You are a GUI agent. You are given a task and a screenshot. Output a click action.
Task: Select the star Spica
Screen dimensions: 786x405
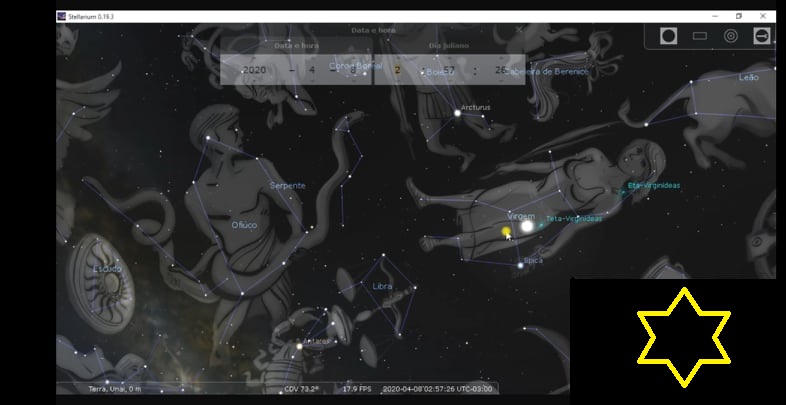click(x=520, y=265)
